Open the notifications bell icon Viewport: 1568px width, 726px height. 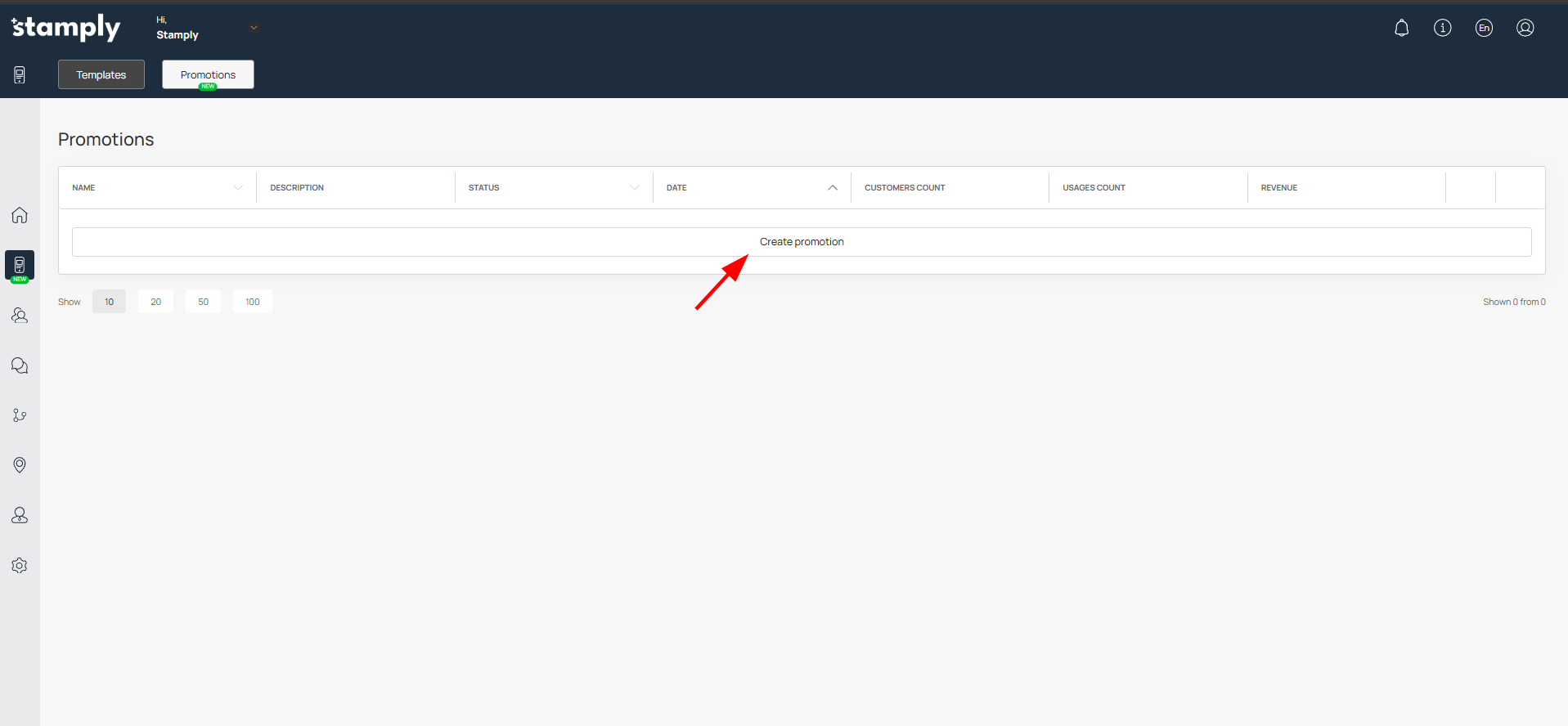pos(1401,28)
